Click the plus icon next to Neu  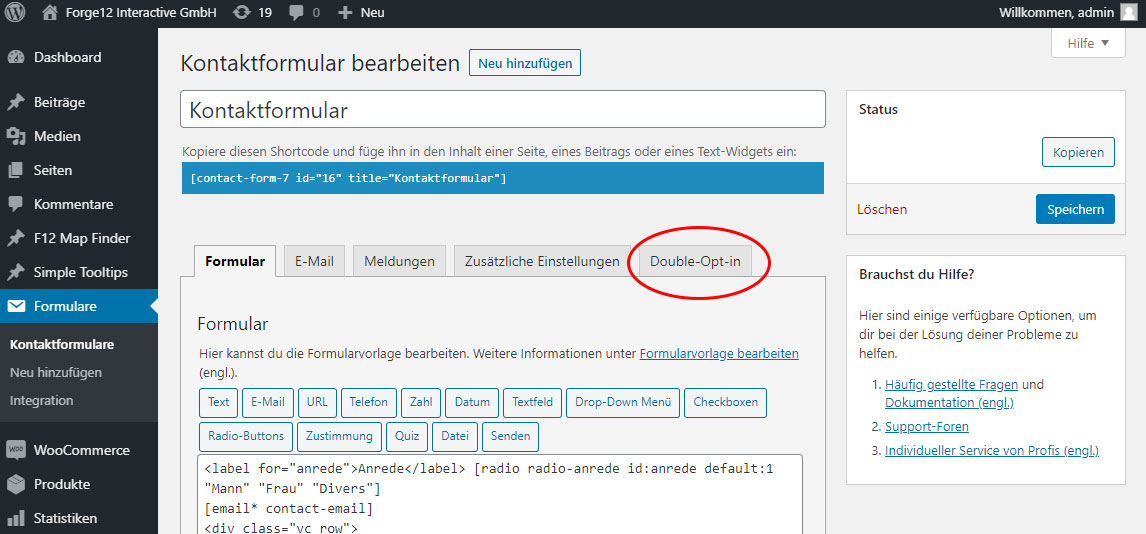coord(346,12)
